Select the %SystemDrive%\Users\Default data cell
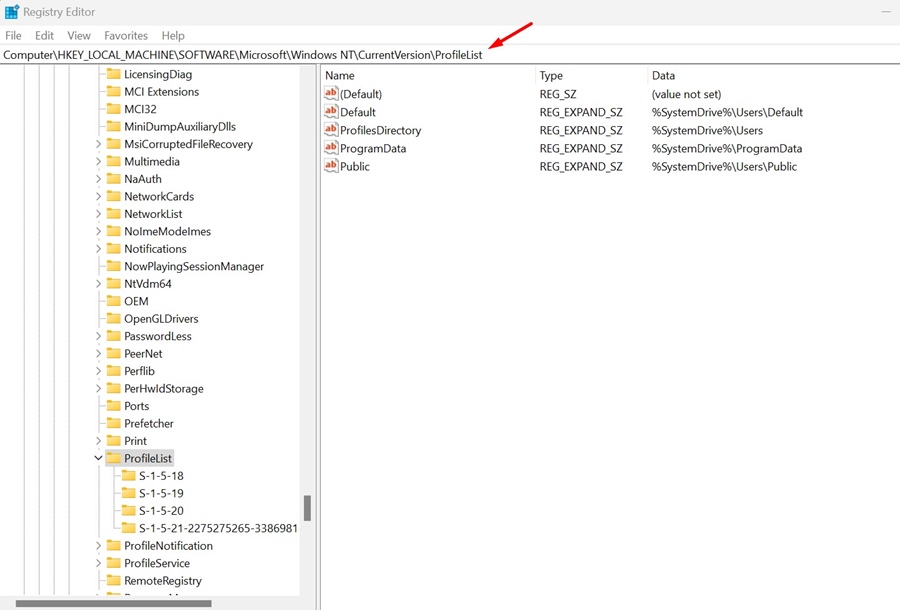 tap(727, 112)
